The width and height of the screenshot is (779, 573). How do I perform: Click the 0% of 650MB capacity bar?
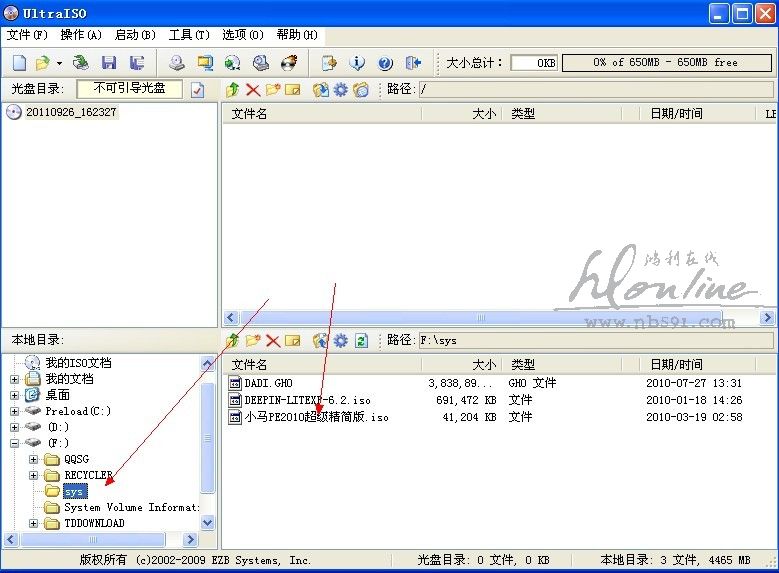coord(665,62)
